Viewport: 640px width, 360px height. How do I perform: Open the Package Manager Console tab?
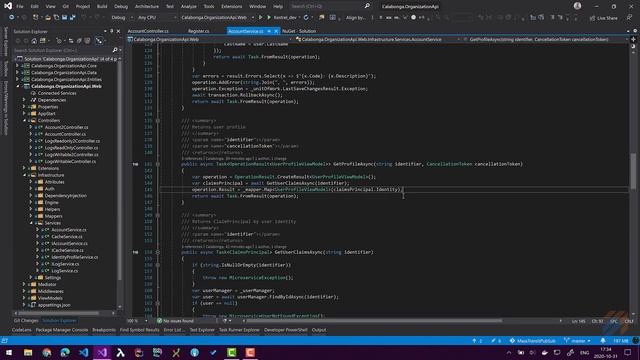tap(62, 330)
